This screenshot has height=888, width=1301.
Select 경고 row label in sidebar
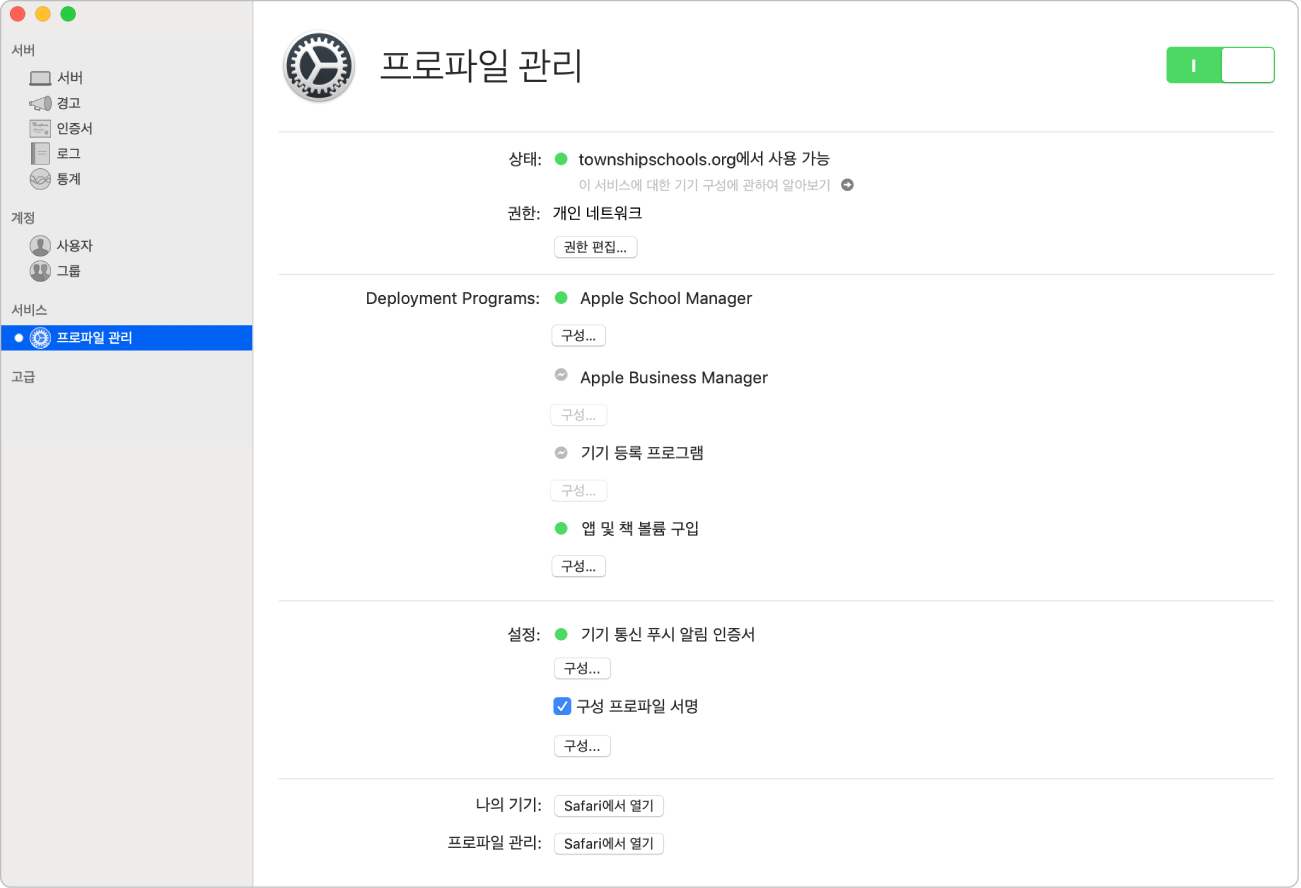pyautogui.click(x=69, y=103)
